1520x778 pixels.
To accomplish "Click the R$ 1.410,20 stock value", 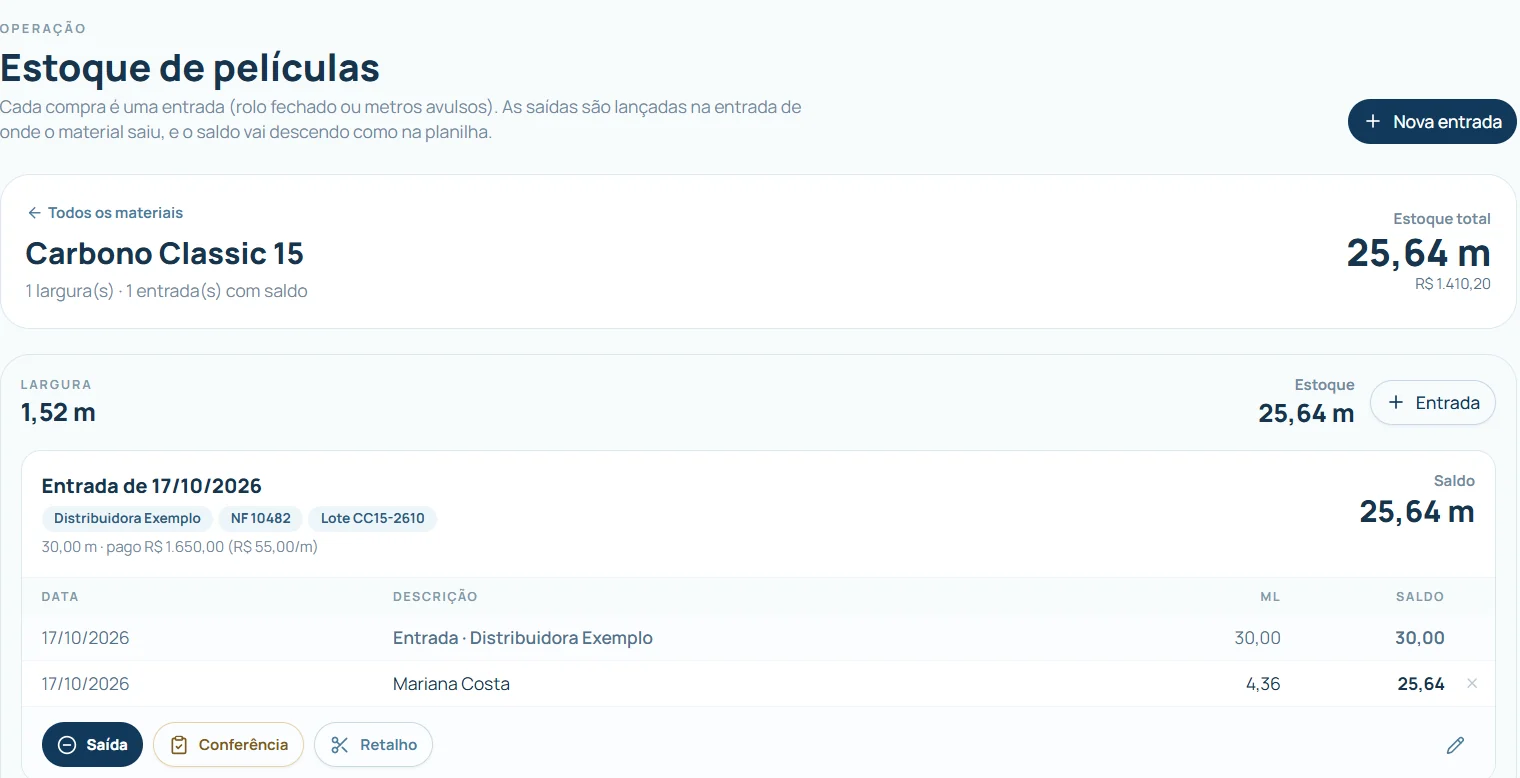I will coord(1452,284).
